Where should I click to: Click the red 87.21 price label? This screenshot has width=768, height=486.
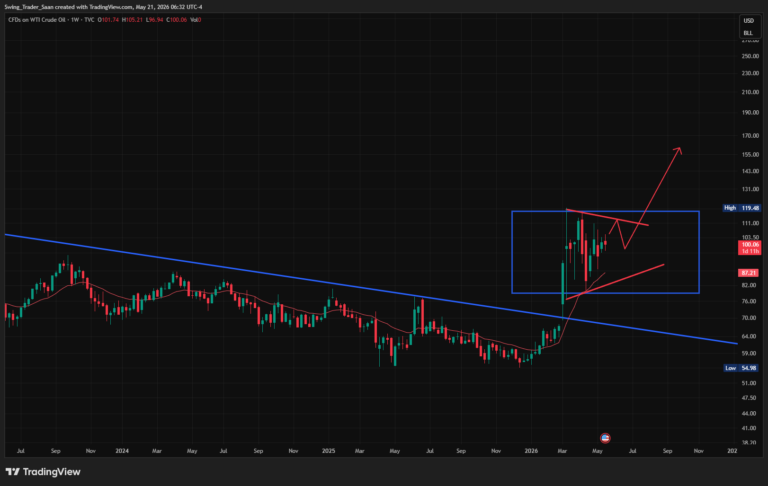pyautogui.click(x=748, y=273)
